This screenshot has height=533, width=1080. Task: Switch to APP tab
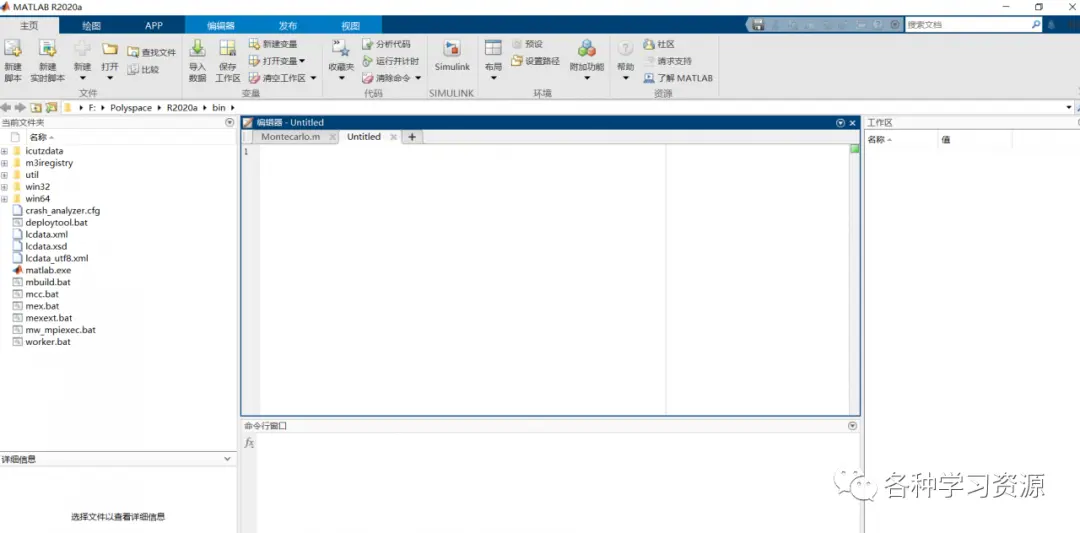tap(154, 25)
